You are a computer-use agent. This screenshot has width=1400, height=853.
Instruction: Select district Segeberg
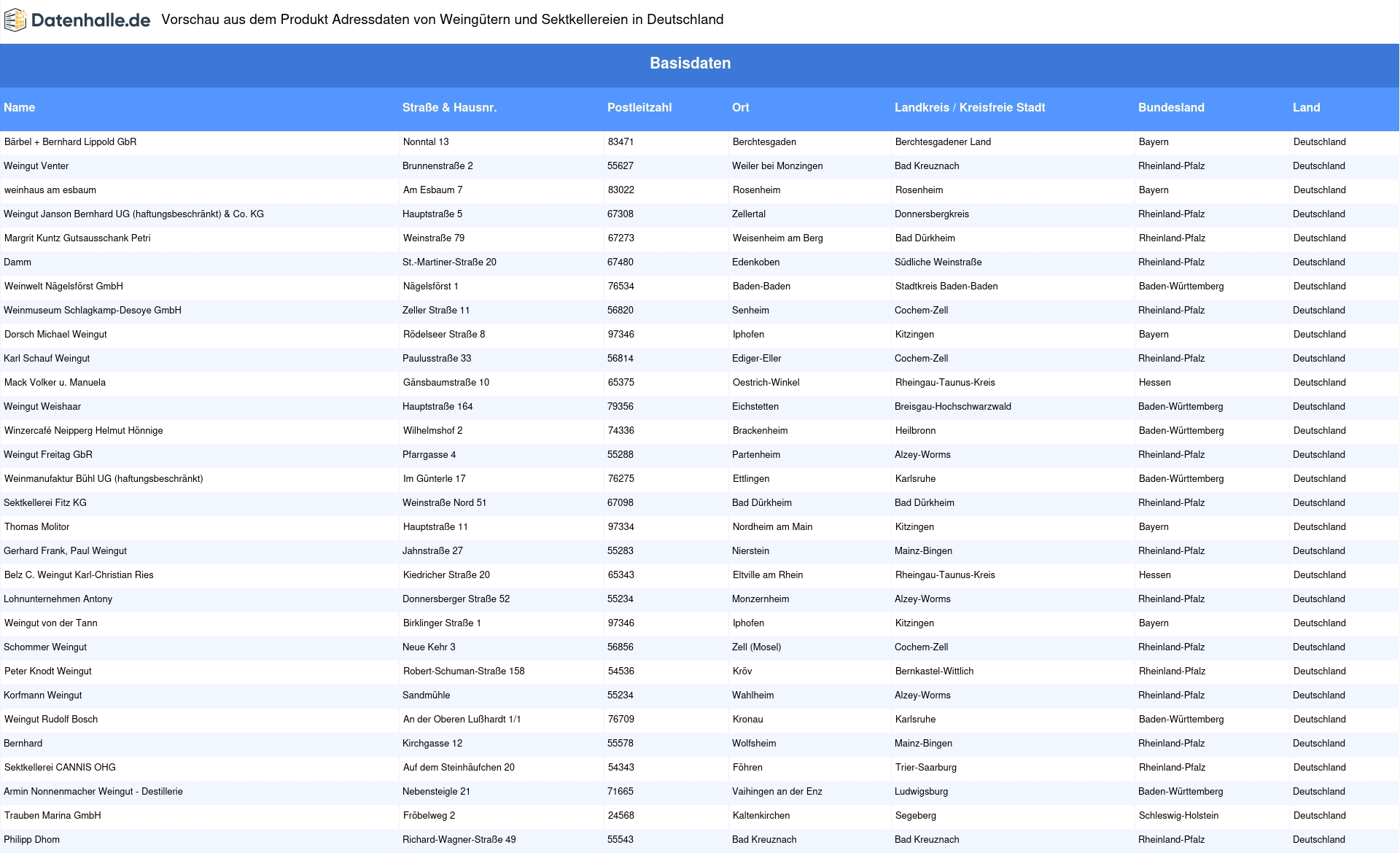tap(916, 816)
